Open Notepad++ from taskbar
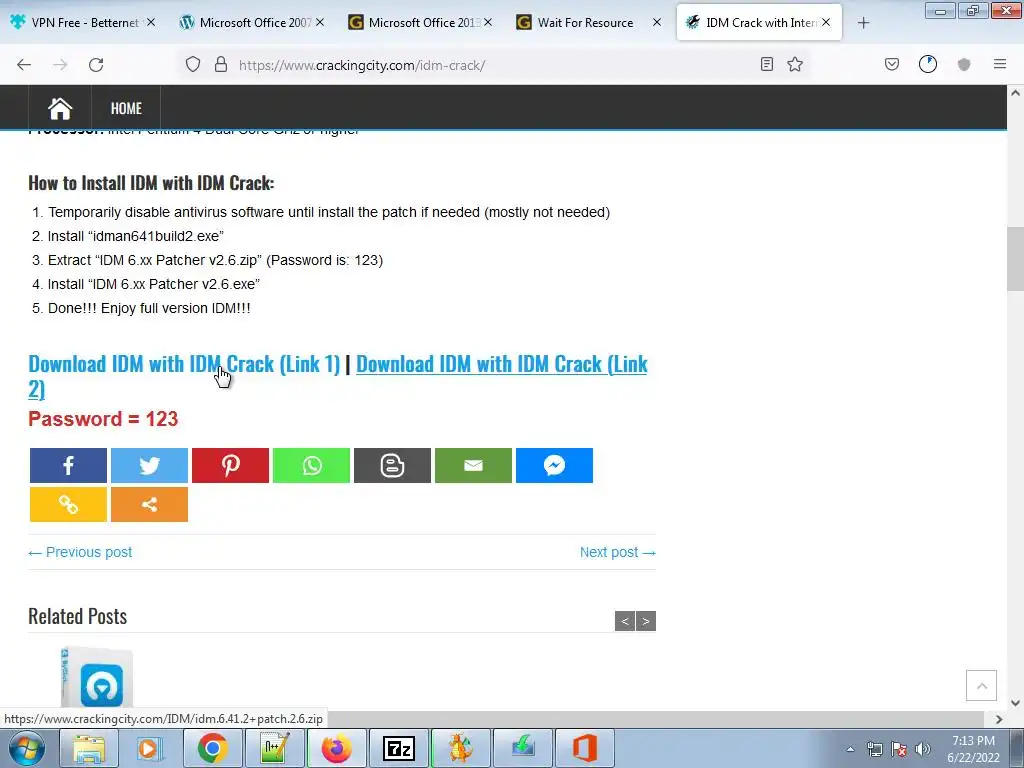 click(274, 748)
